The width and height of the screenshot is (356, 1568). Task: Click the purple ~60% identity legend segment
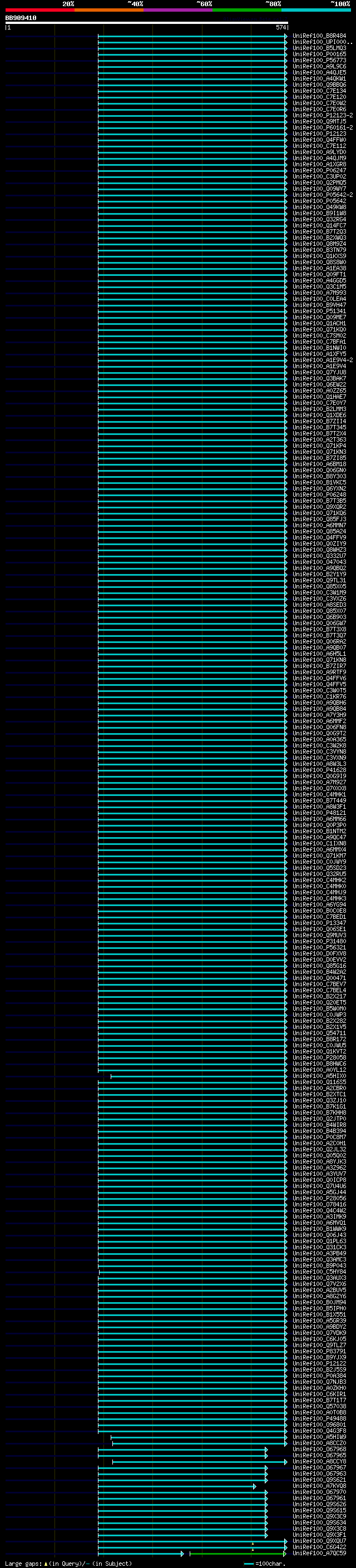pyautogui.click(x=179, y=10)
